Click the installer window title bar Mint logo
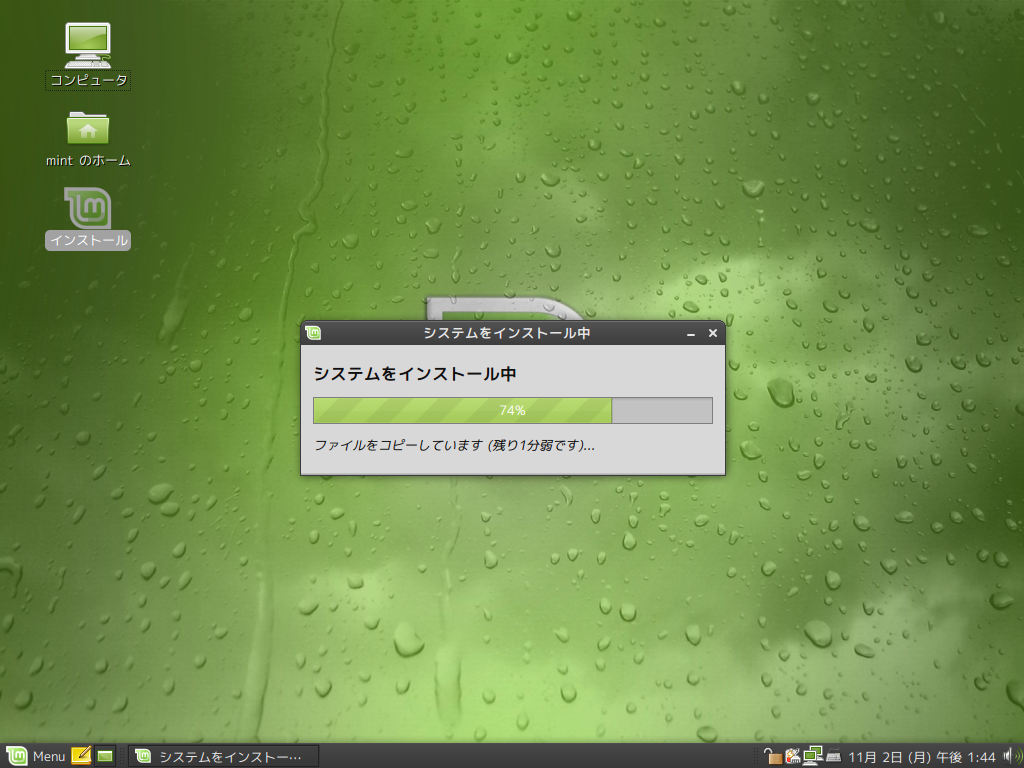The image size is (1024, 768). pyautogui.click(x=313, y=333)
